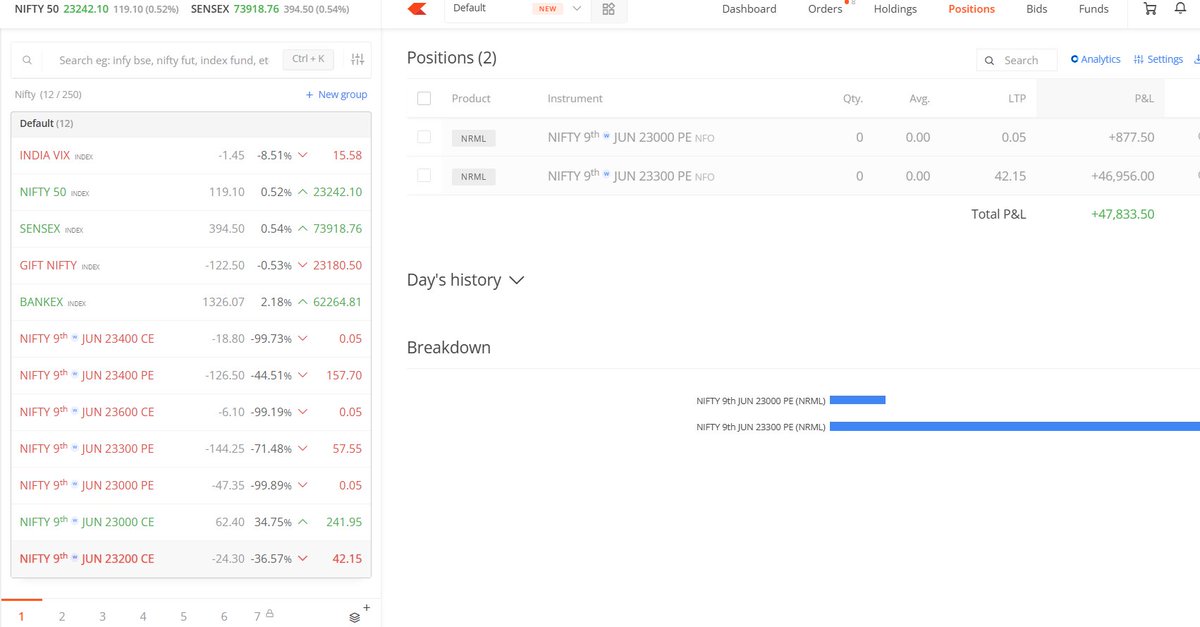Sort positions by the Qty. column
The image size is (1200, 627).
tap(852, 99)
